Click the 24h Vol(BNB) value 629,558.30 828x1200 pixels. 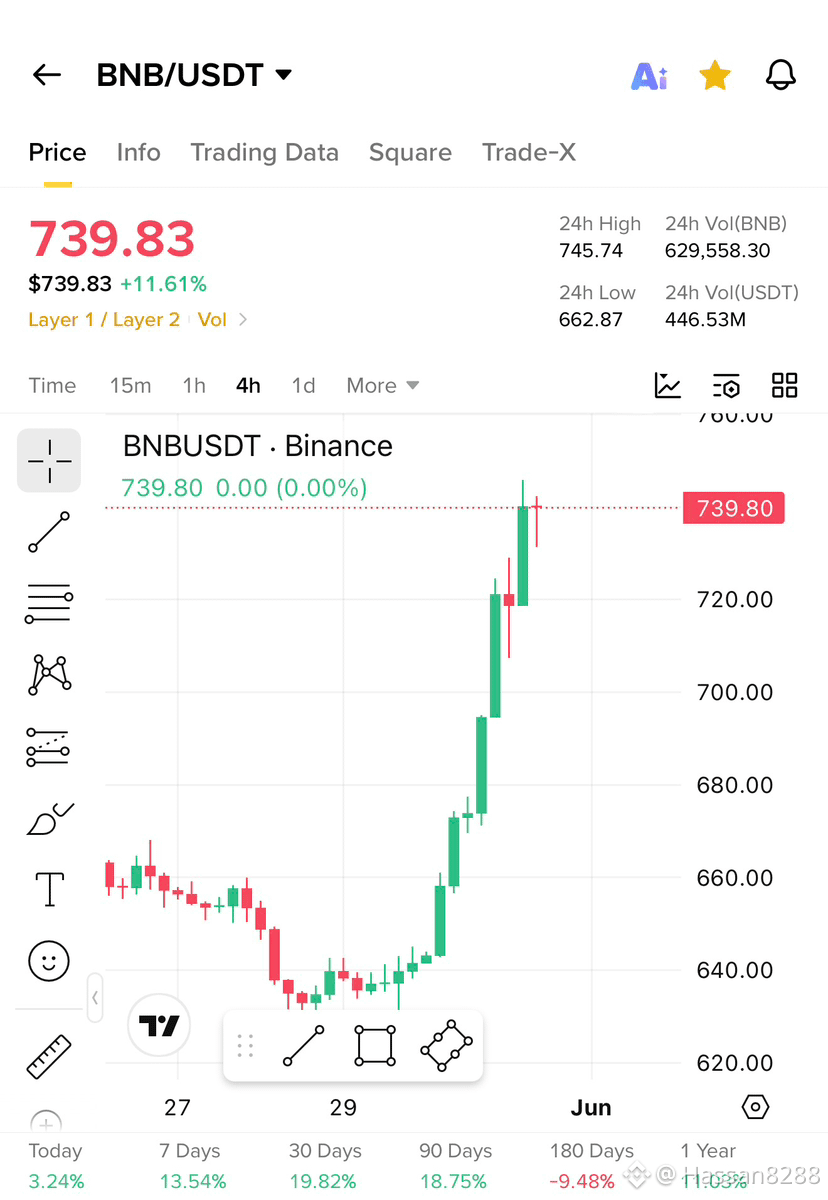coord(718,250)
